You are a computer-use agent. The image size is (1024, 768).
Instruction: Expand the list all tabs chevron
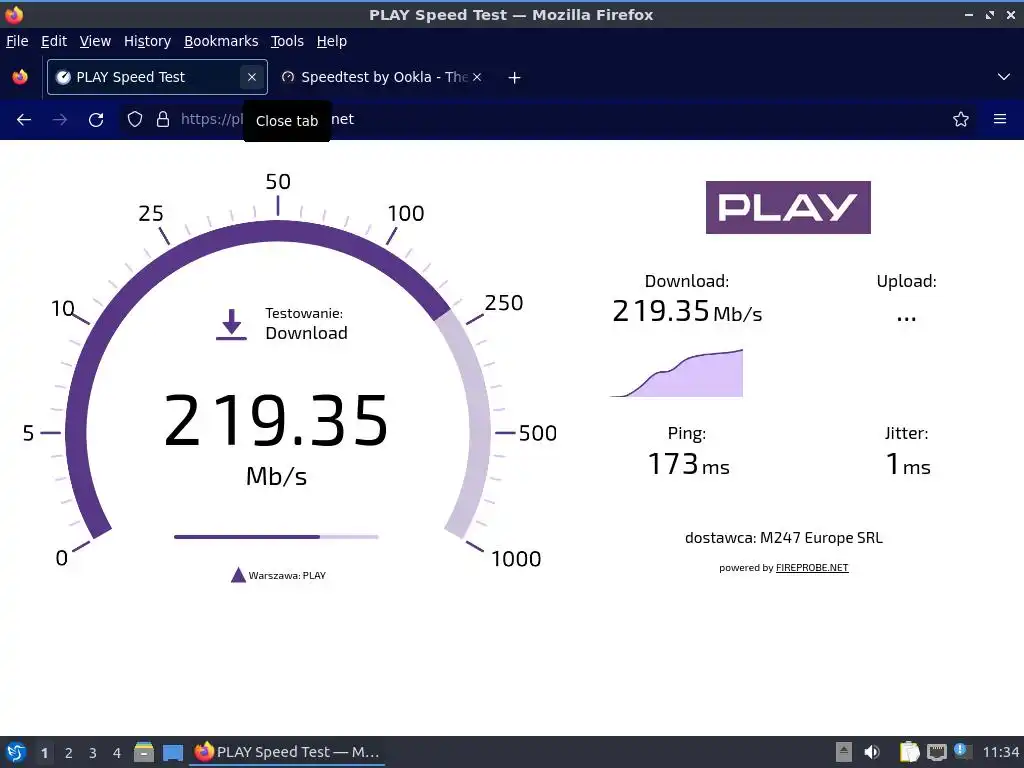point(1004,77)
